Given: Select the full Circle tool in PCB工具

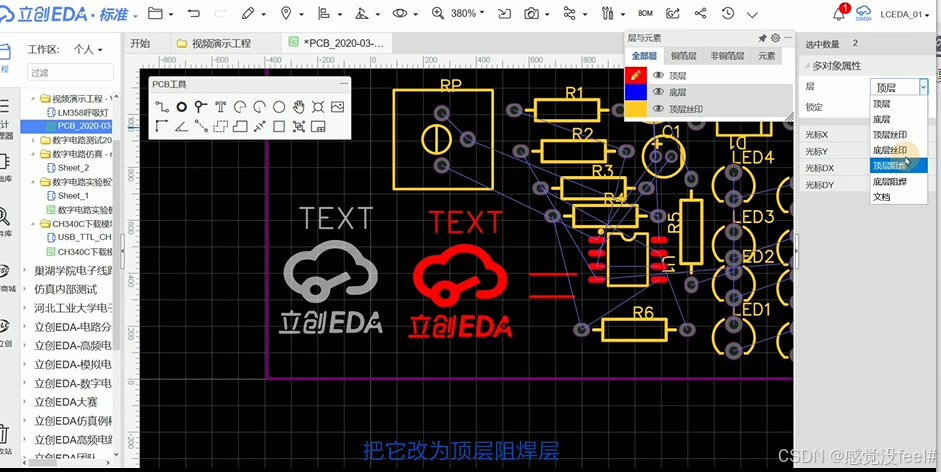Looking at the screenshot, I should click(x=278, y=107).
